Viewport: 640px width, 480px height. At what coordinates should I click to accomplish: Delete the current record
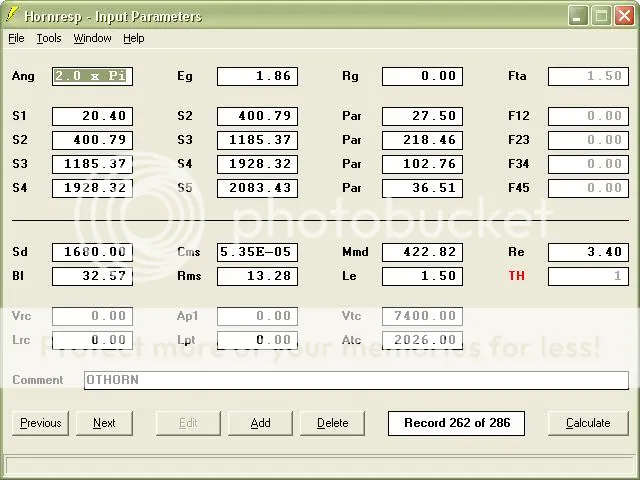(x=333, y=424)
